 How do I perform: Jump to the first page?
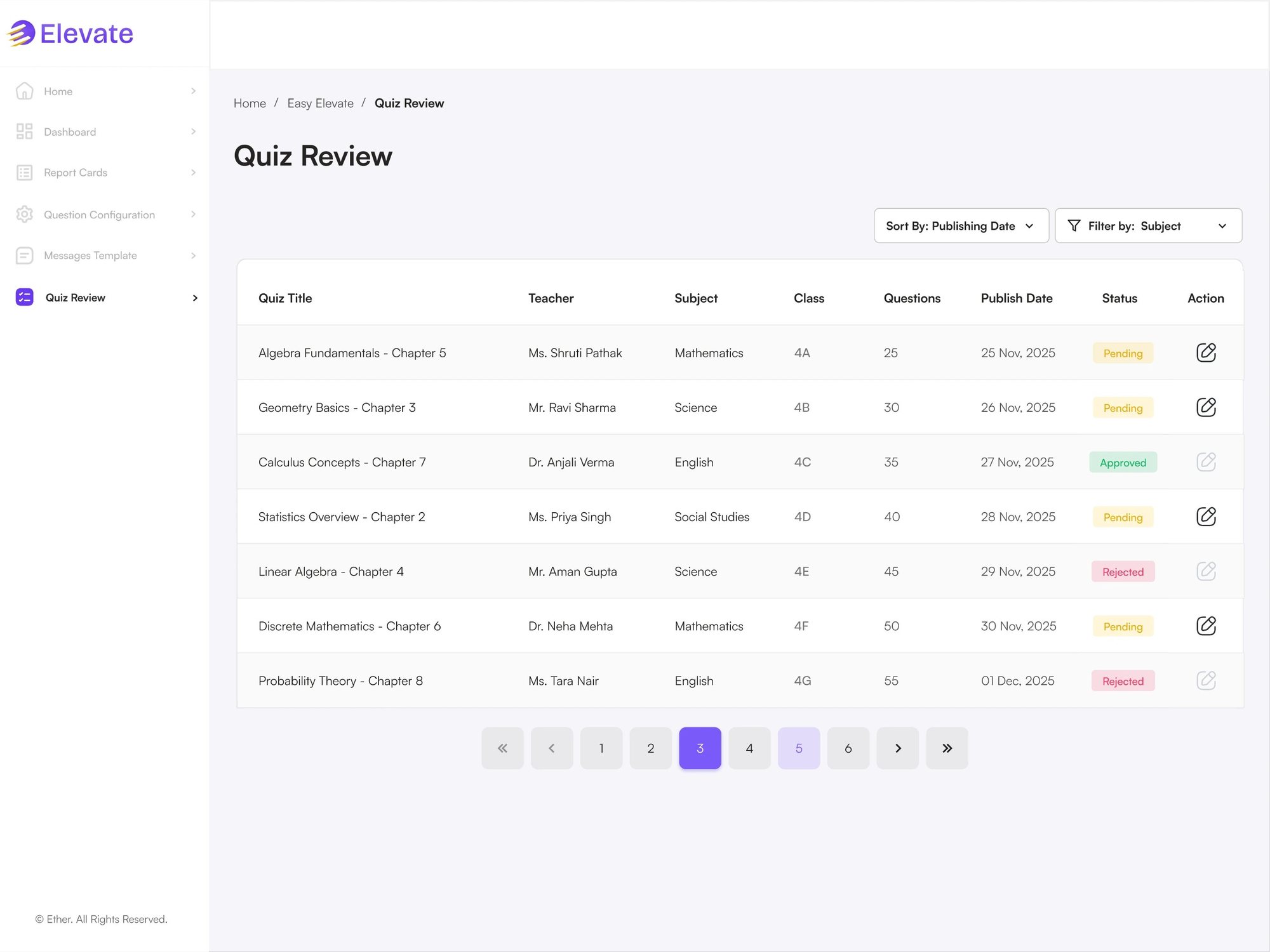502,748
